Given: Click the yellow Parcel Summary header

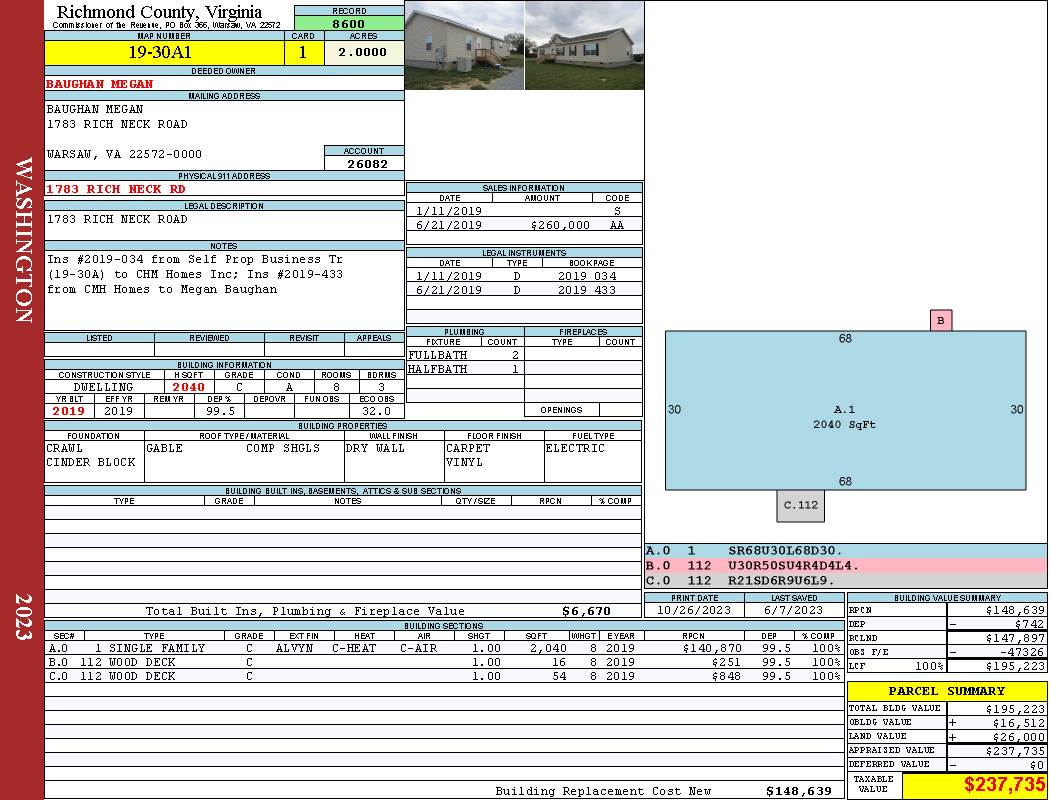Looking at the screenshot, I should [946, 691].
